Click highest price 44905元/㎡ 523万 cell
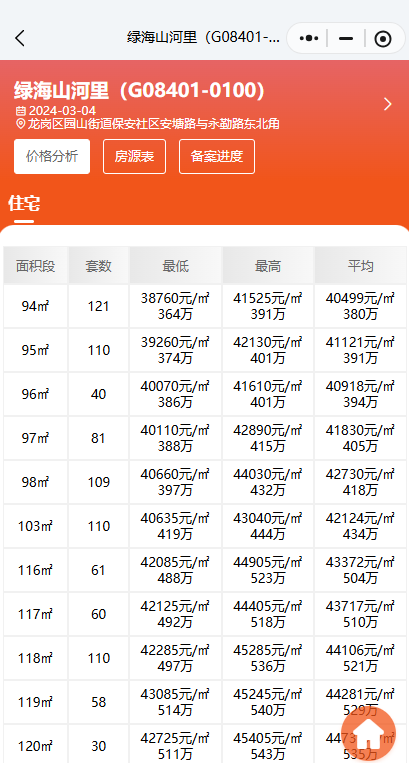Image resolution: width=409 pixels, height=763 pixels. [268, 570]
